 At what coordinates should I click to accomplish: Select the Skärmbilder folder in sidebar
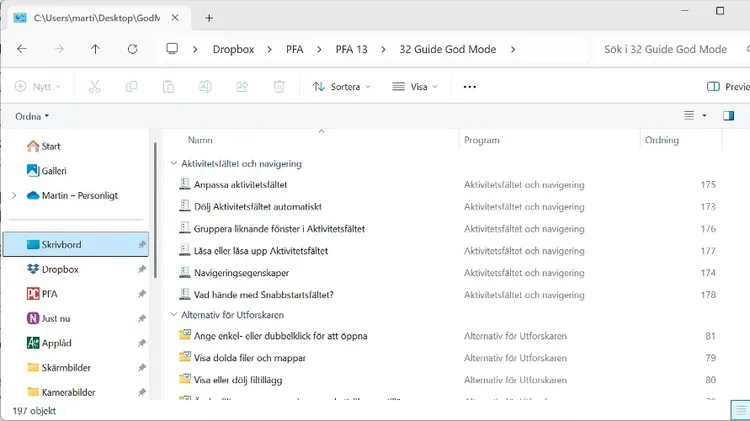(65, 368)
